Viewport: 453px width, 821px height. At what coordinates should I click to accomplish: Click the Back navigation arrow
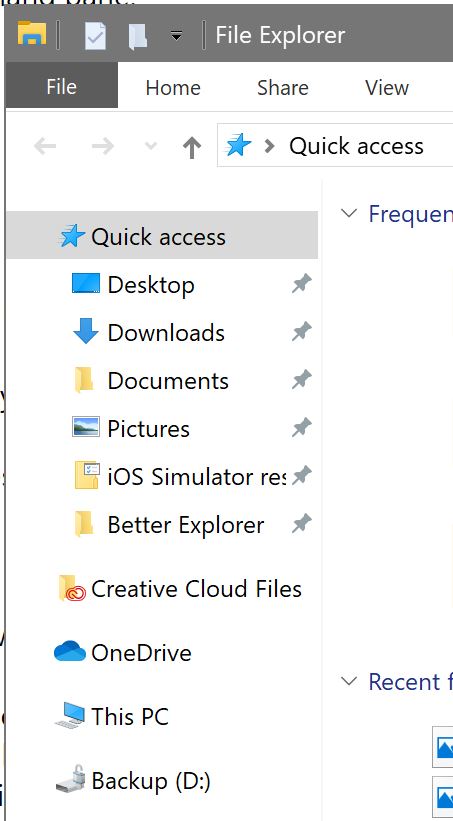[x=45, y=146]
